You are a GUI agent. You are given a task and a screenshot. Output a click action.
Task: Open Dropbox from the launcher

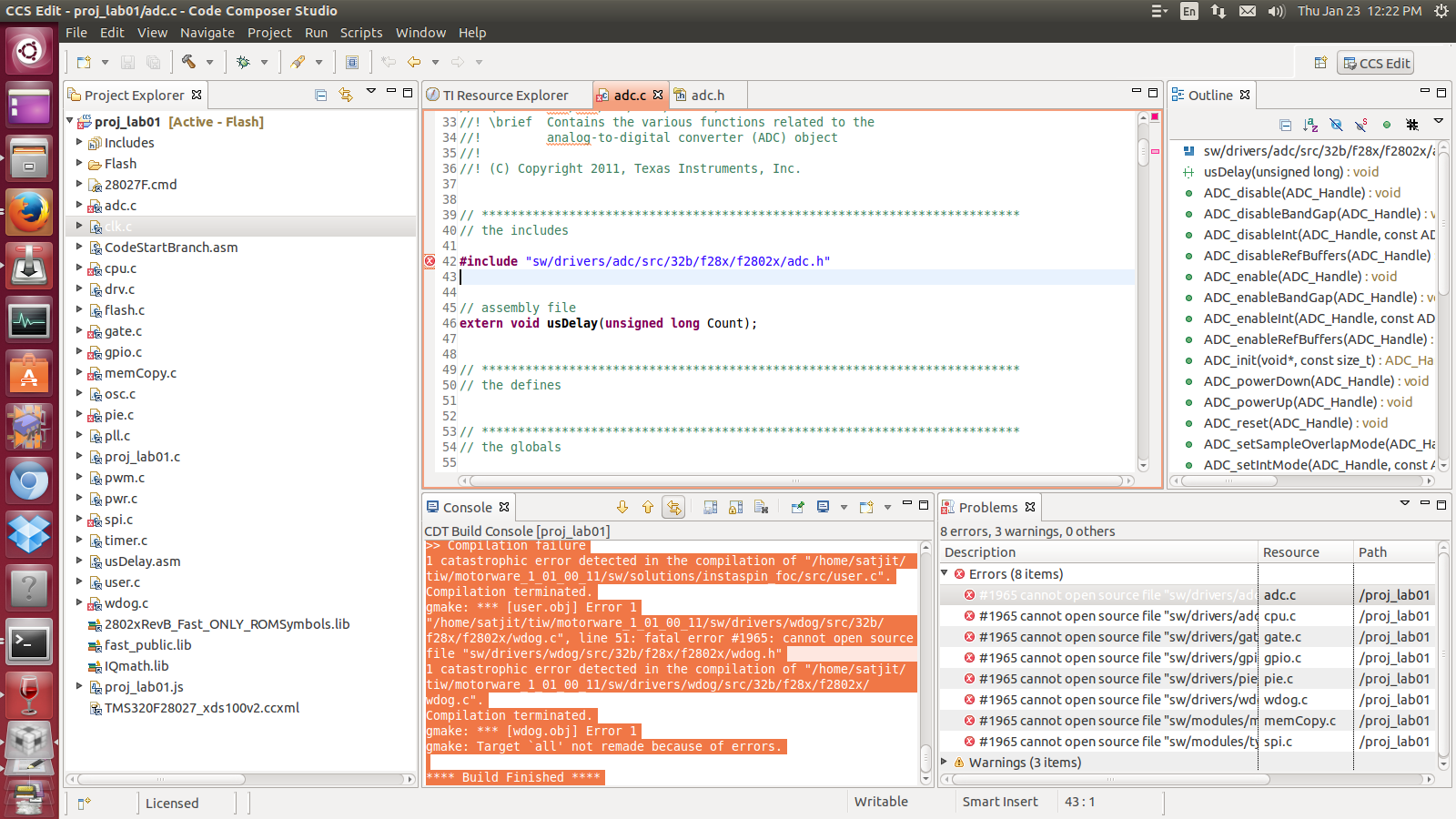pos(29,534)
